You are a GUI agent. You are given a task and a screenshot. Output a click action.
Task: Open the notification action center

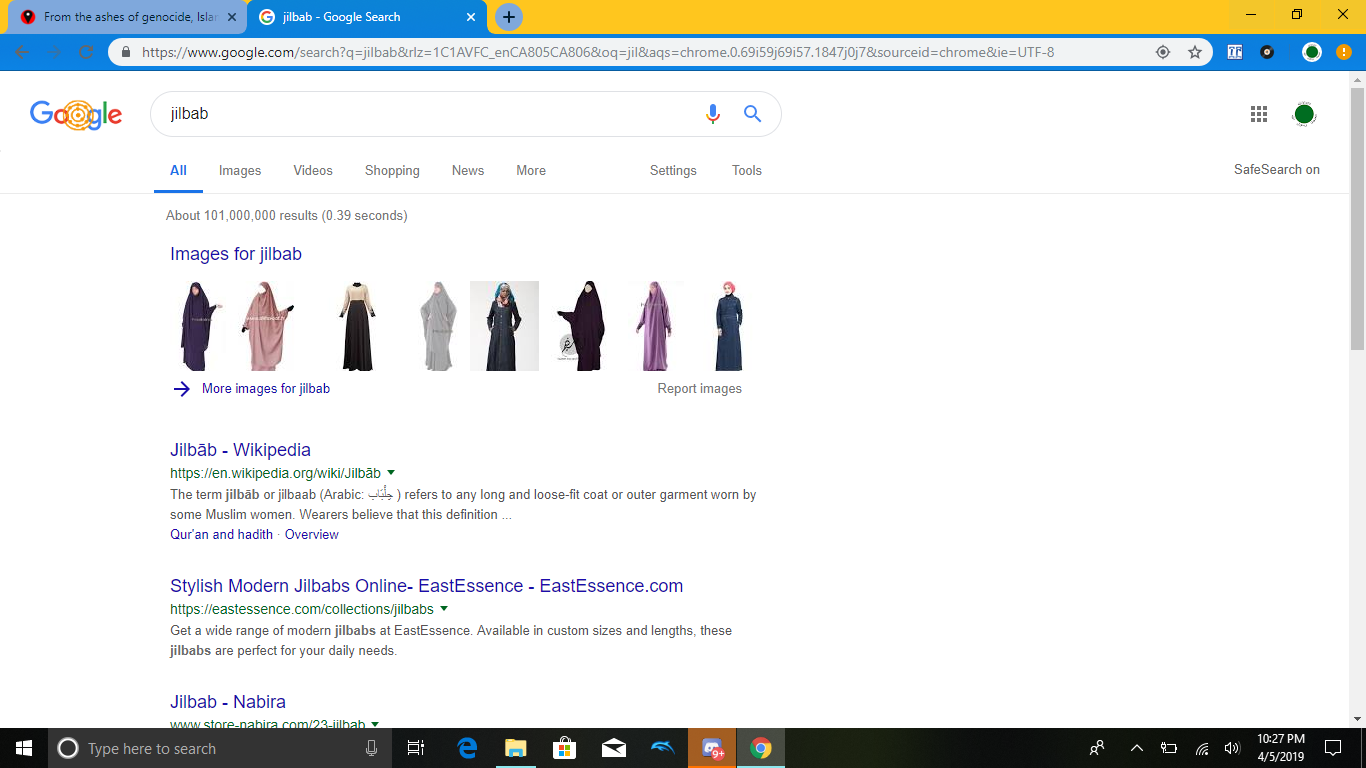click(x=1333, y=748)
